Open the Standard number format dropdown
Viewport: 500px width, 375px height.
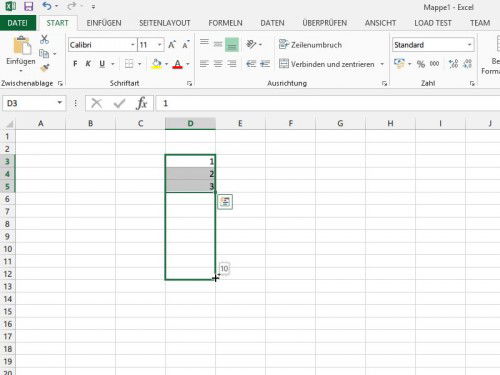[469, 45]
